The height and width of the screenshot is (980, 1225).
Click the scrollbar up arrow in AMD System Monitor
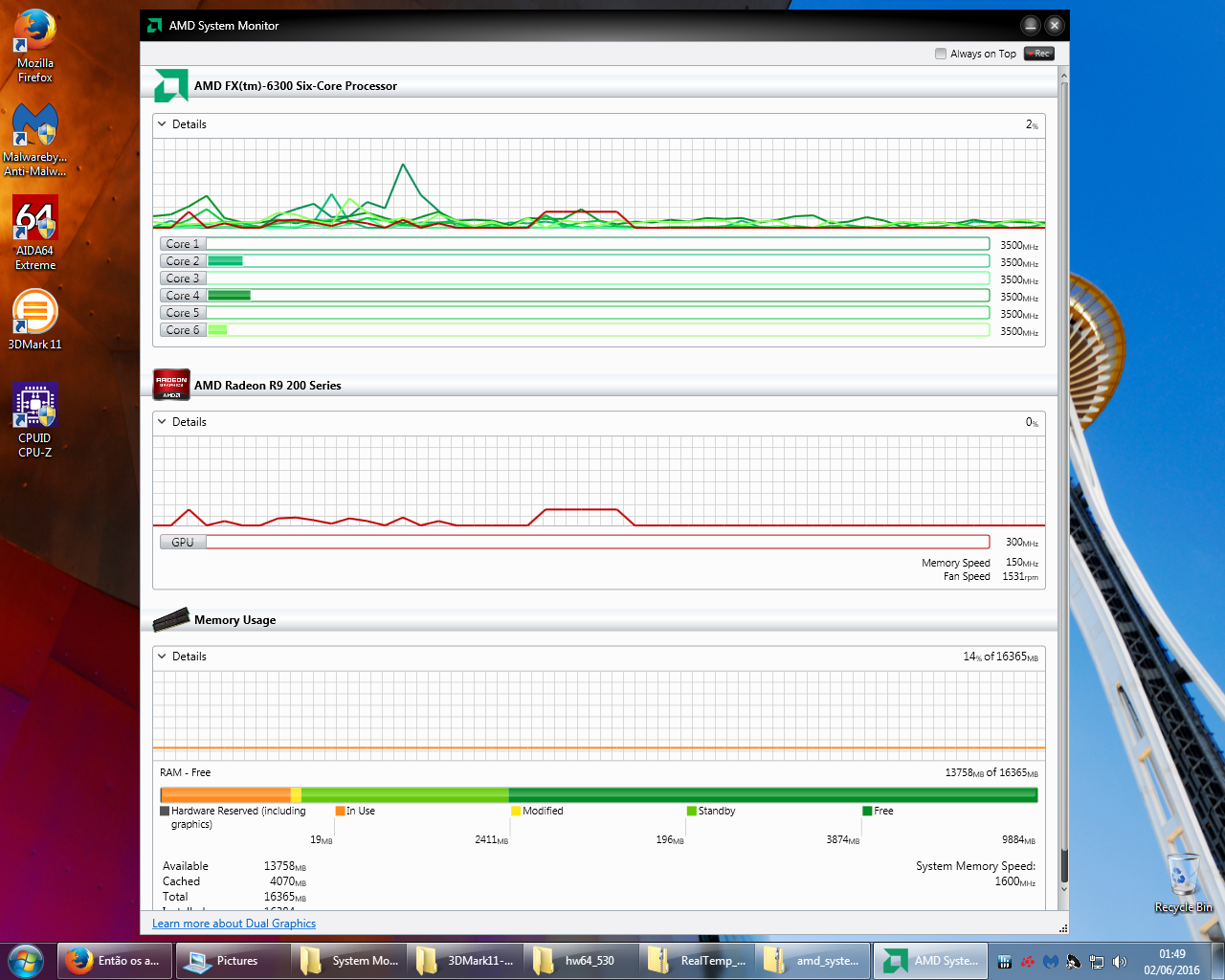(x=1063, y=75)
